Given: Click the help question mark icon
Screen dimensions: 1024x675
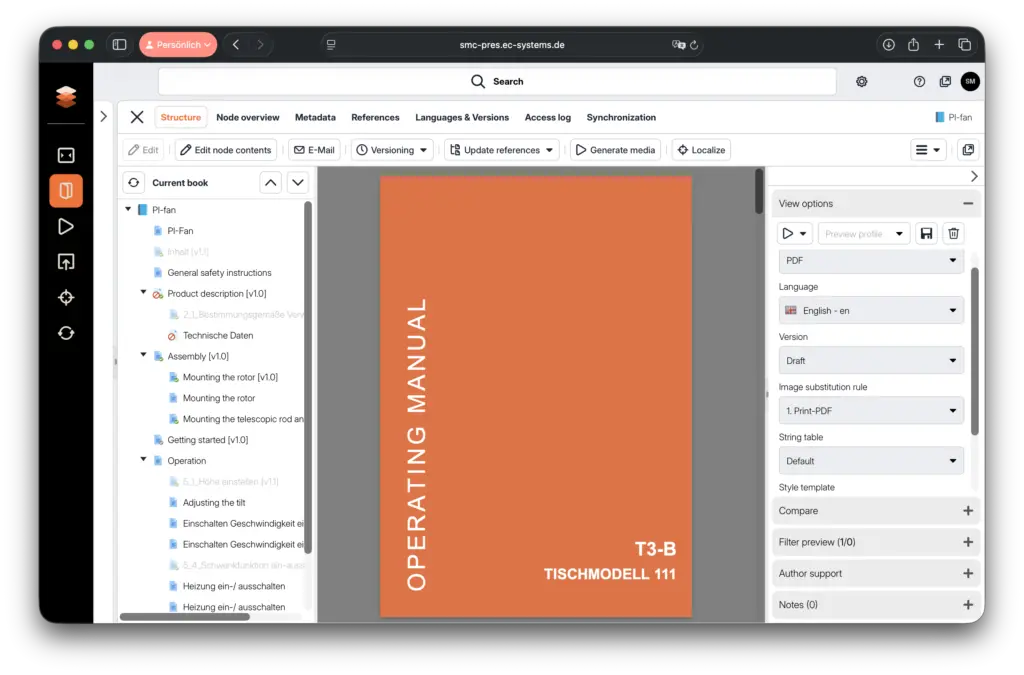Looking at the screenshot, I should click(x=919, y=82).
